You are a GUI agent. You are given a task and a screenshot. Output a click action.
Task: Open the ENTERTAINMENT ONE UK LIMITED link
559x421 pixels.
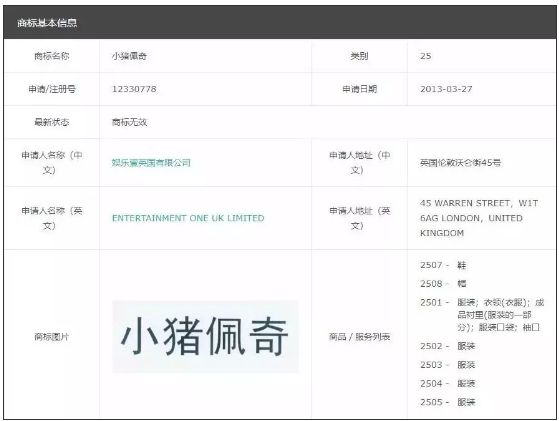pyautogui.click(x=188, y=218)
